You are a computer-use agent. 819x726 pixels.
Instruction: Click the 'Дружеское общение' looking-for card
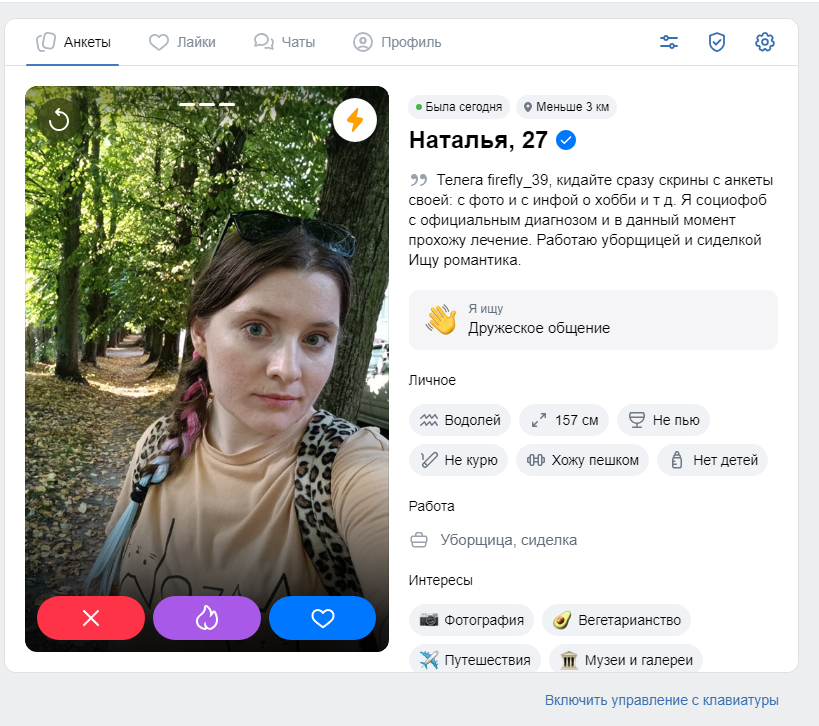[x=593, y=320]
